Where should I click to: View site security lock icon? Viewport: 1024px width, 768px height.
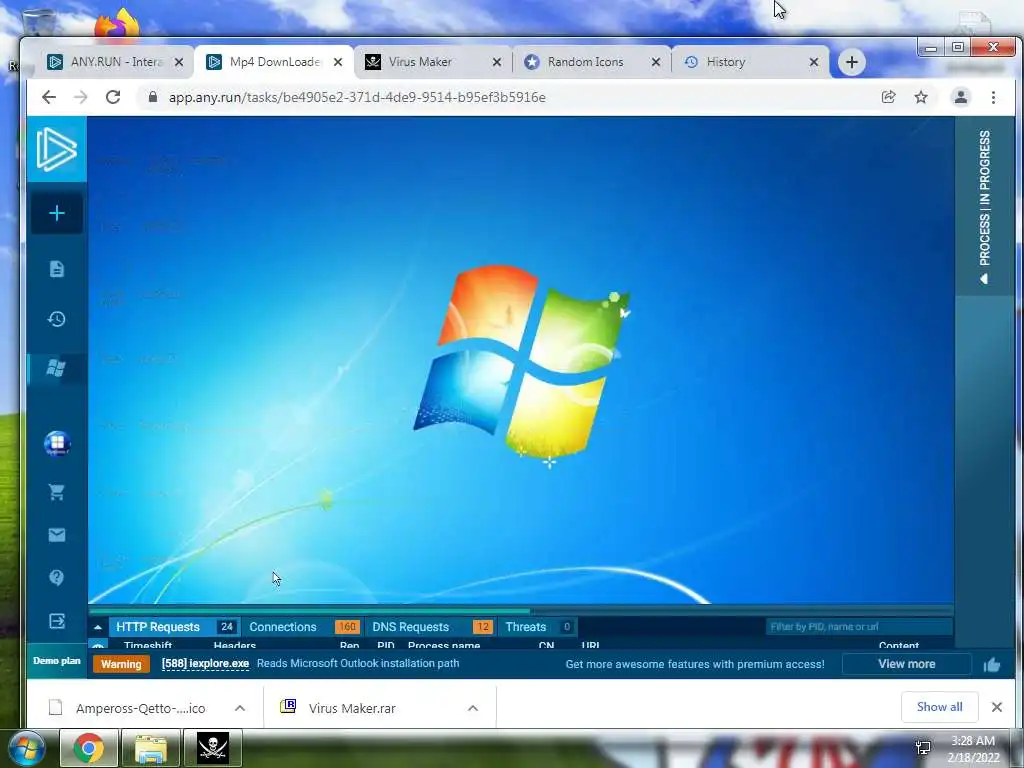tap(153, 97)
